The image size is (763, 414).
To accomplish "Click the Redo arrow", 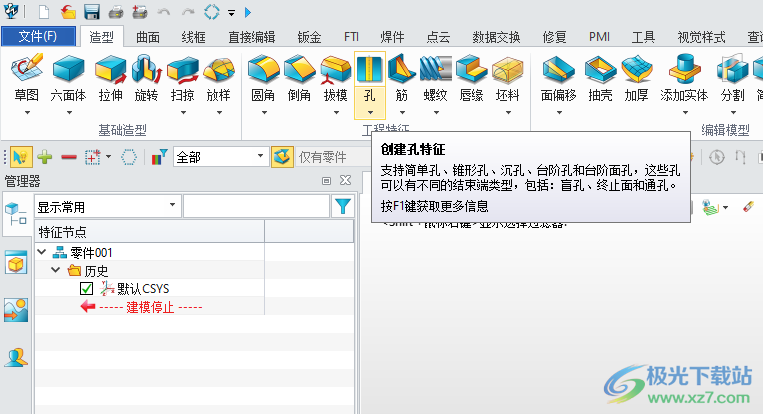I will 188,12.
